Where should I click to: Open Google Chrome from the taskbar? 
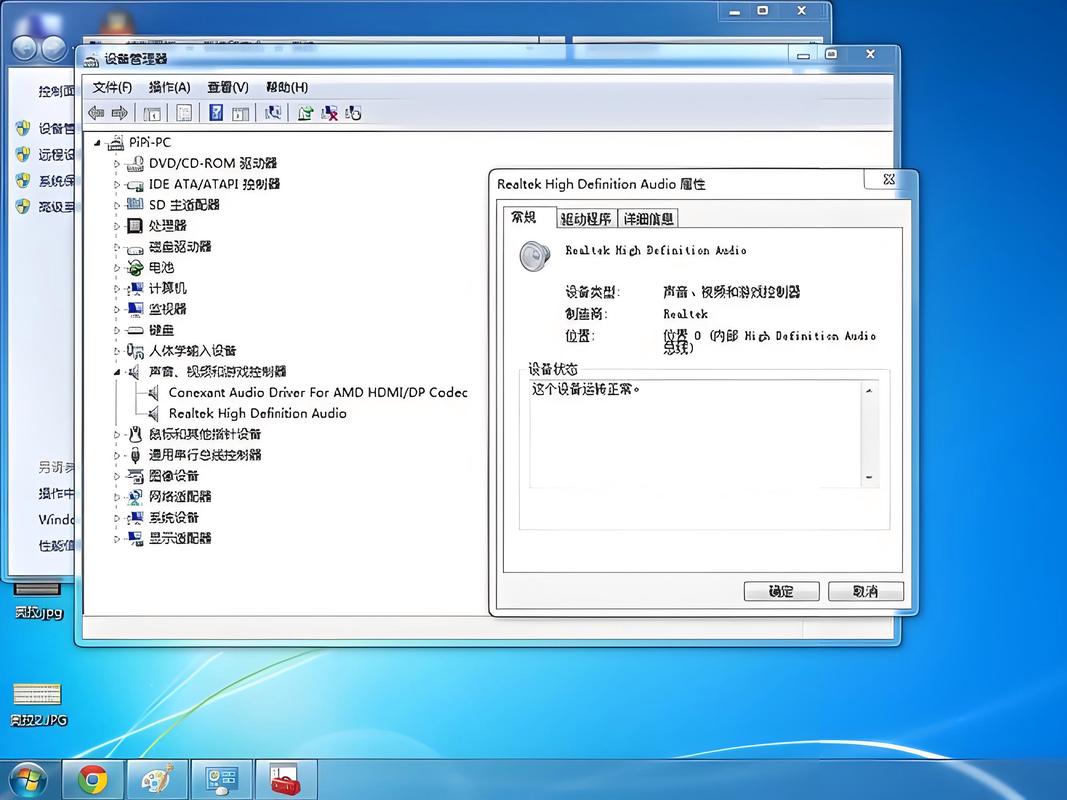(92, 778)
